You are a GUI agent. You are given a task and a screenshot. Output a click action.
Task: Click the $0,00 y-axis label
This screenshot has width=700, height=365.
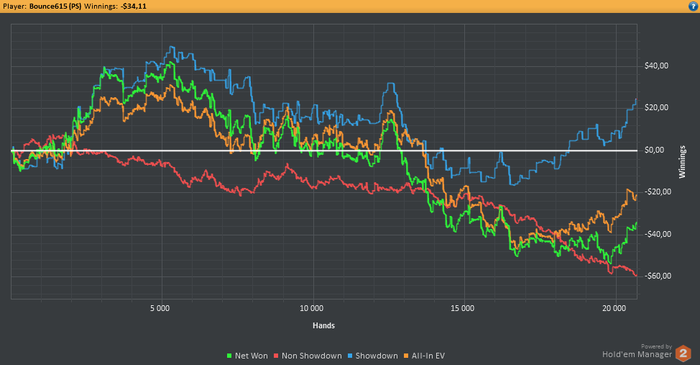(654, 150)
